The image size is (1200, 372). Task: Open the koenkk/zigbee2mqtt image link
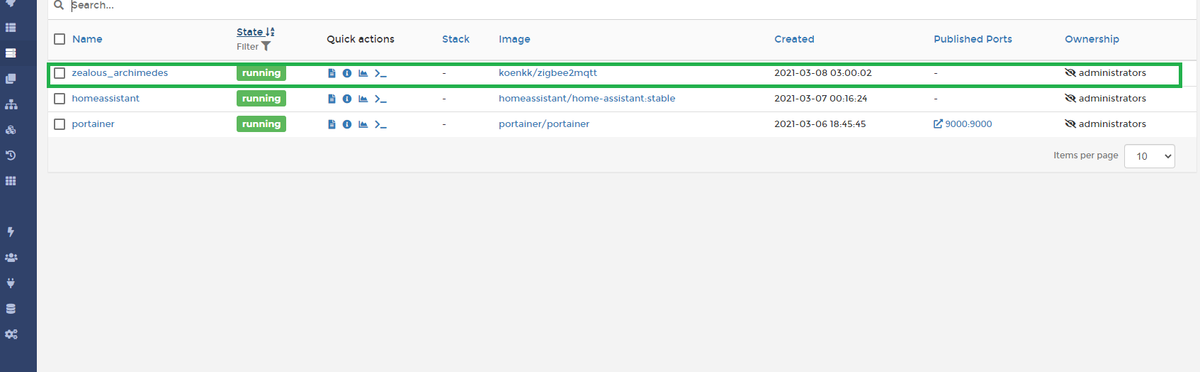click(547, 73)
